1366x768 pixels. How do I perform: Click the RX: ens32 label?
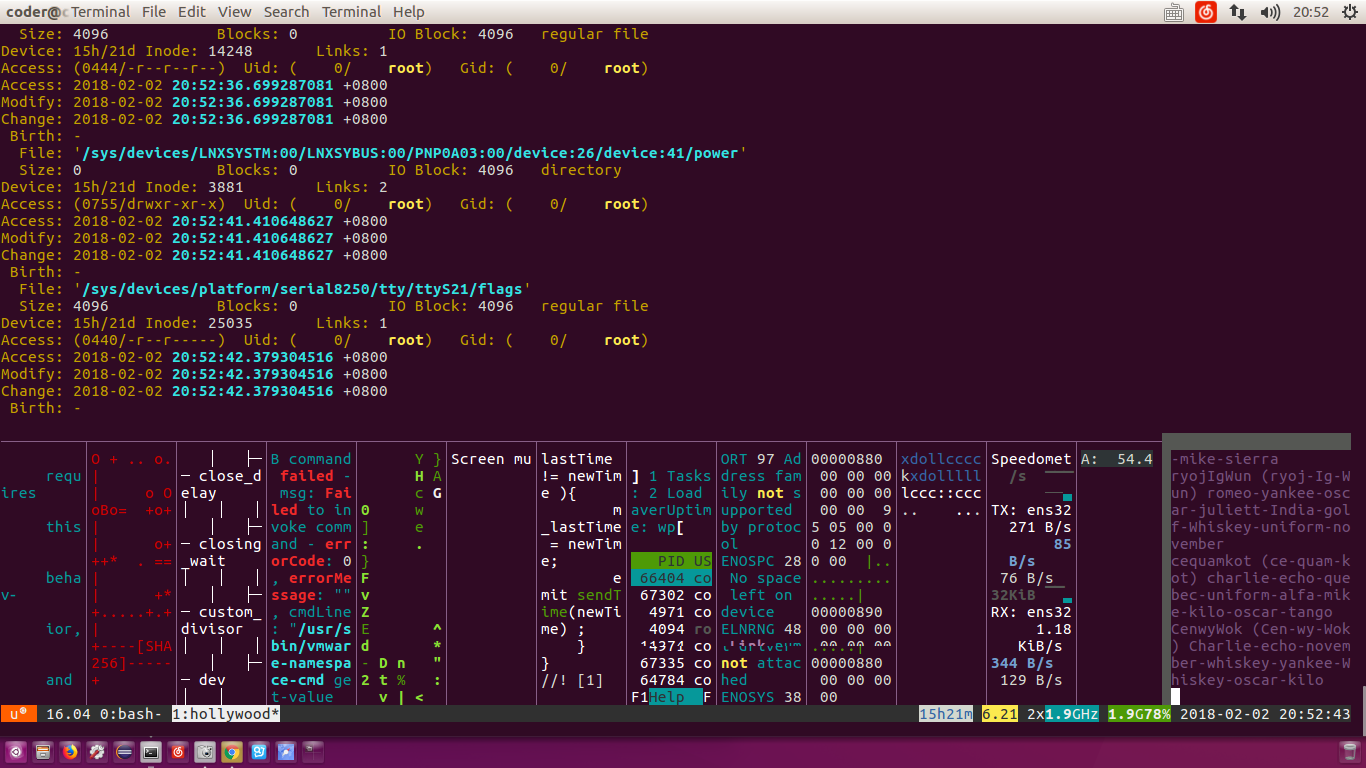coord(1031,612)
